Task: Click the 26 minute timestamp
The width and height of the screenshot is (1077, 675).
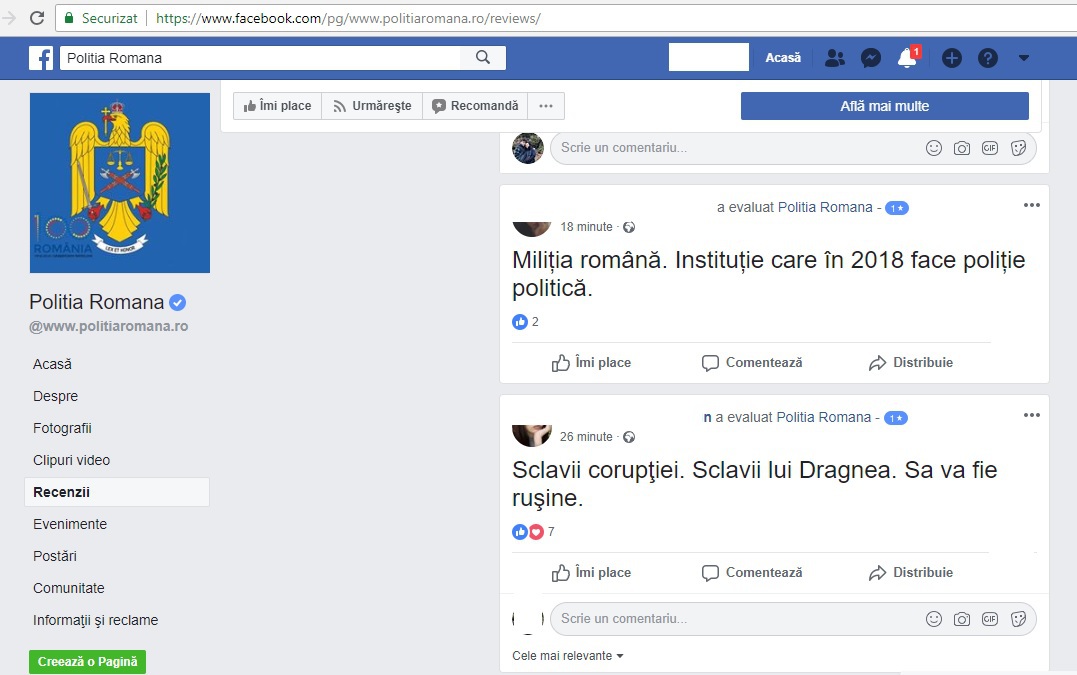Action: coord(586,437)
